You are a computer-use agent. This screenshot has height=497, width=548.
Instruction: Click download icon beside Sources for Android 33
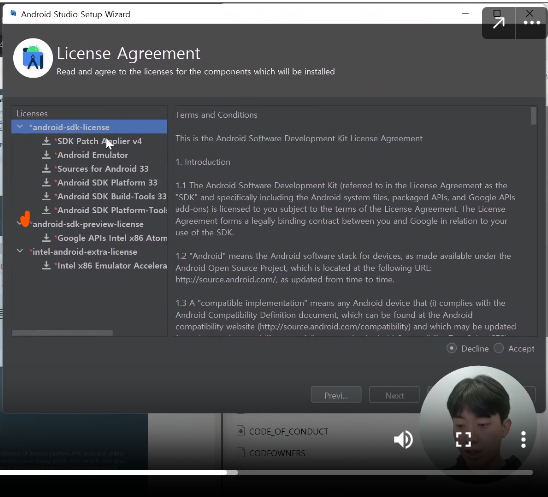pyautogui.click(x=46, y=169)
